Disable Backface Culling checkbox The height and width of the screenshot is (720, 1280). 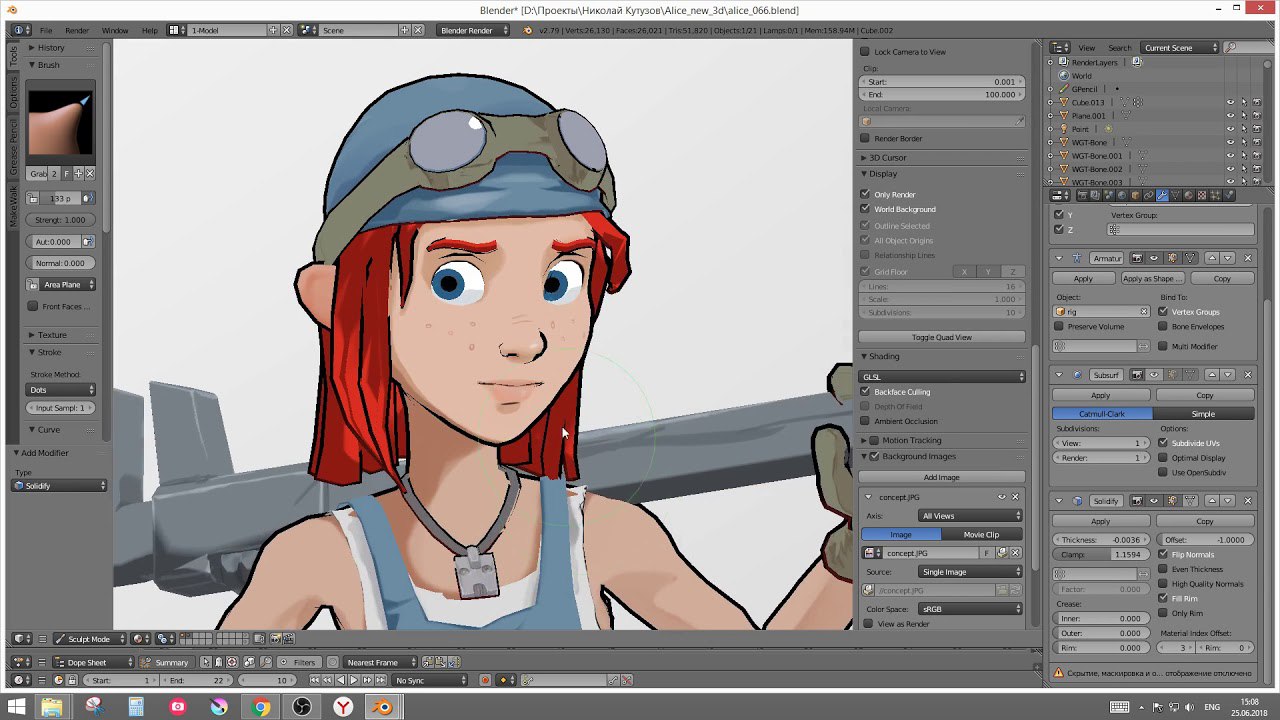coord(865,392)
